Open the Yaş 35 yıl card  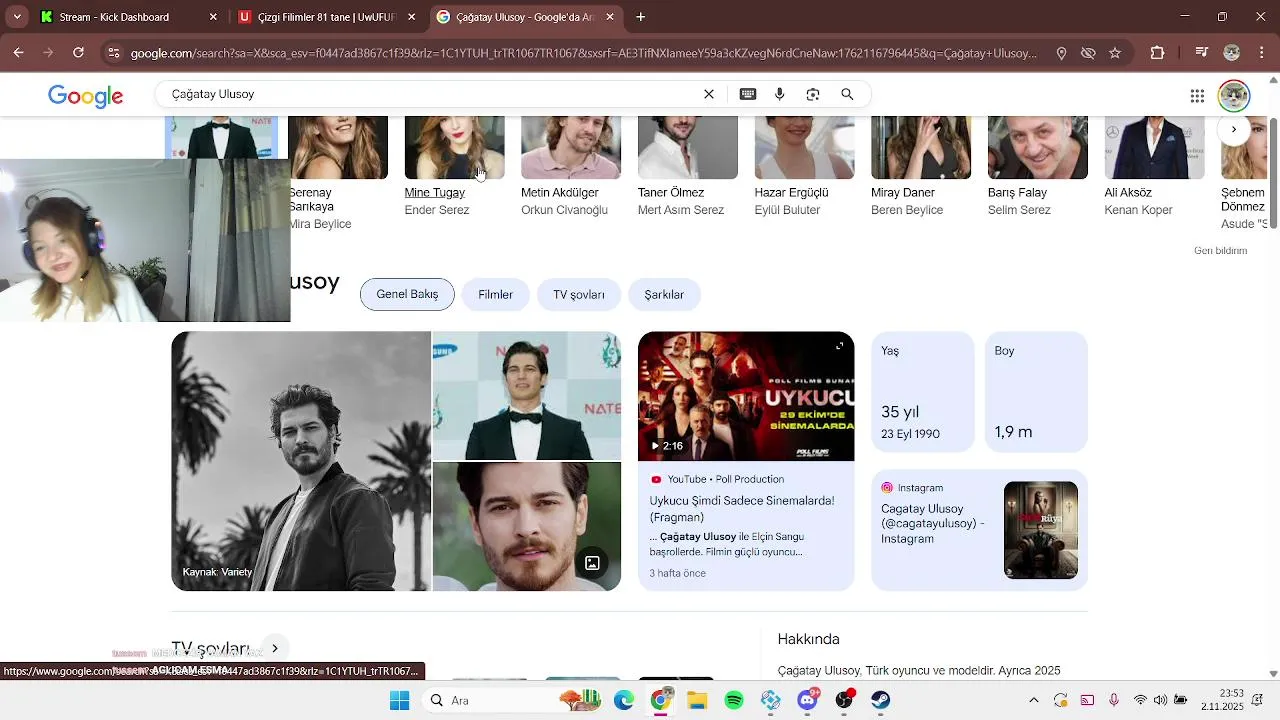(x=922, y=392)
